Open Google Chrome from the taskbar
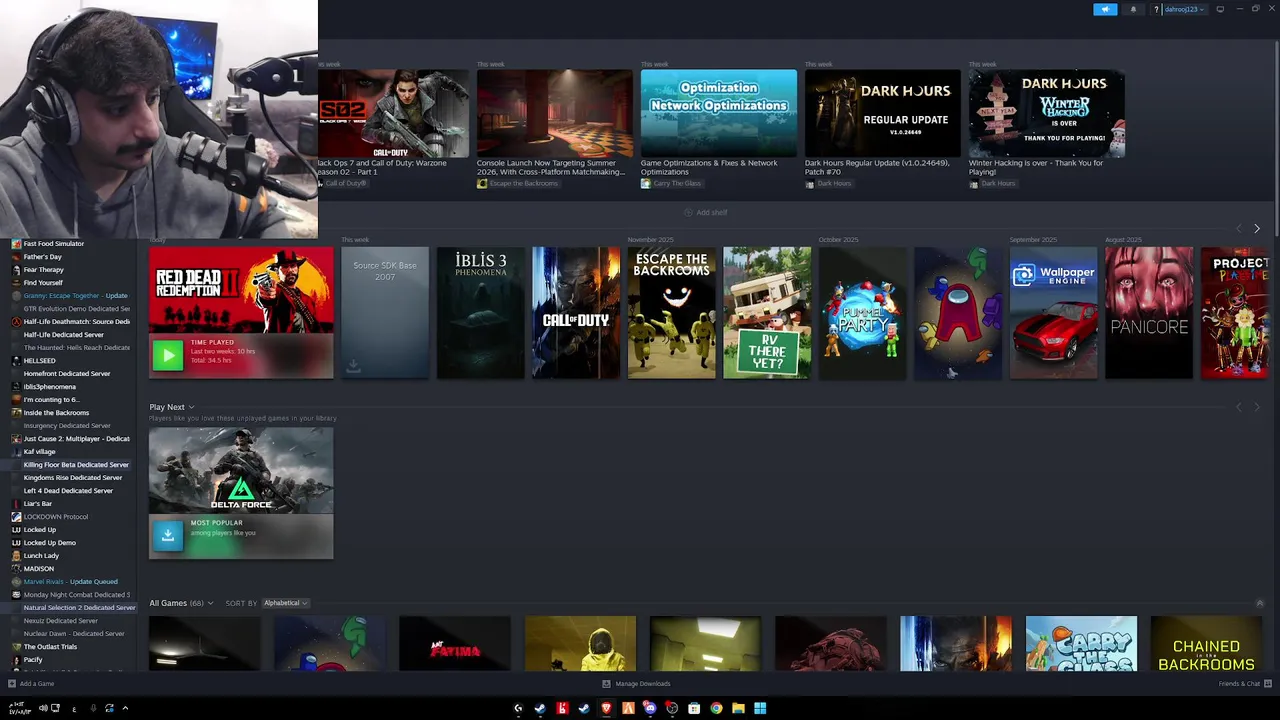This screenshot has width=1280, height=720. (716, 708)
